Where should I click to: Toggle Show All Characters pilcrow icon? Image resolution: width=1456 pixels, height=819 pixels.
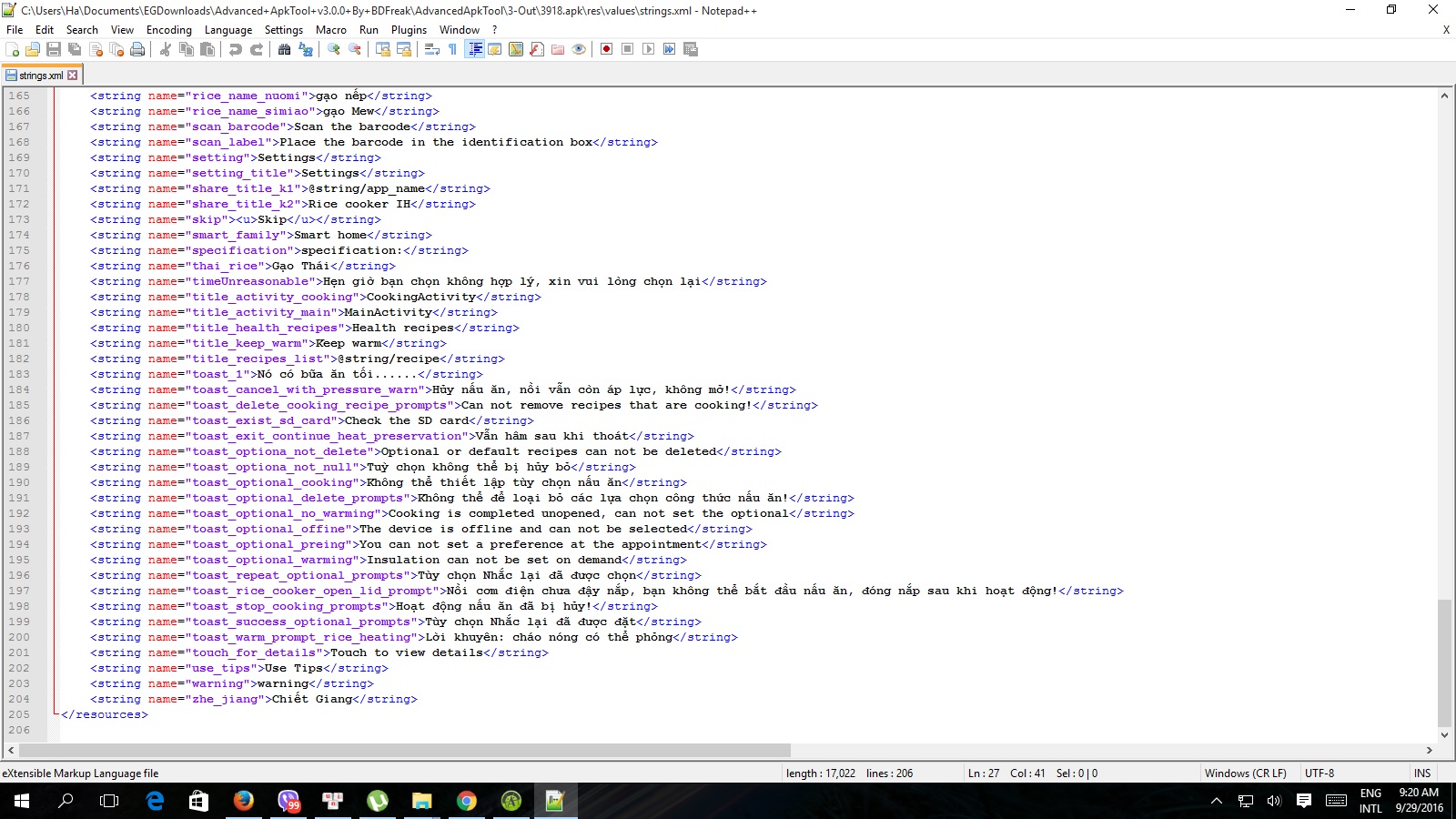453,49
